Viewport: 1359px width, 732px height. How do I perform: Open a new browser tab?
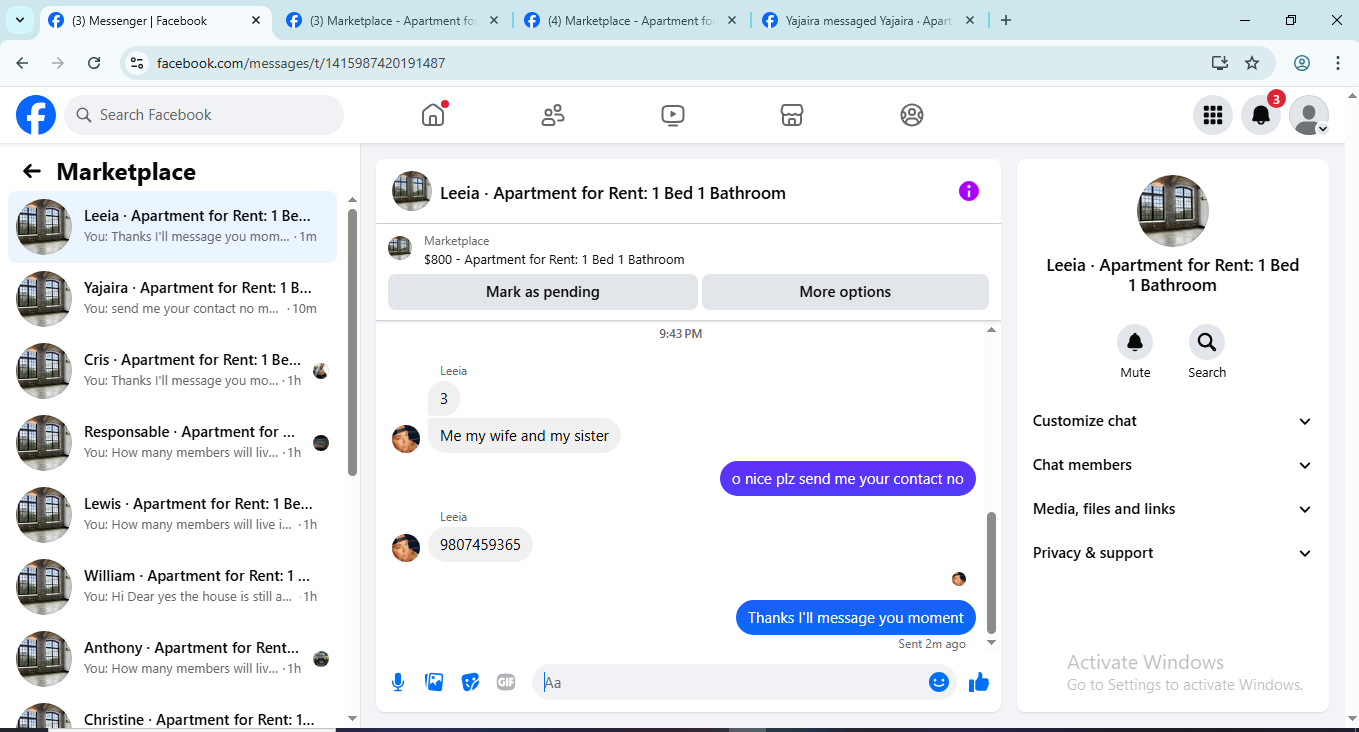(x=1006, y=20)
